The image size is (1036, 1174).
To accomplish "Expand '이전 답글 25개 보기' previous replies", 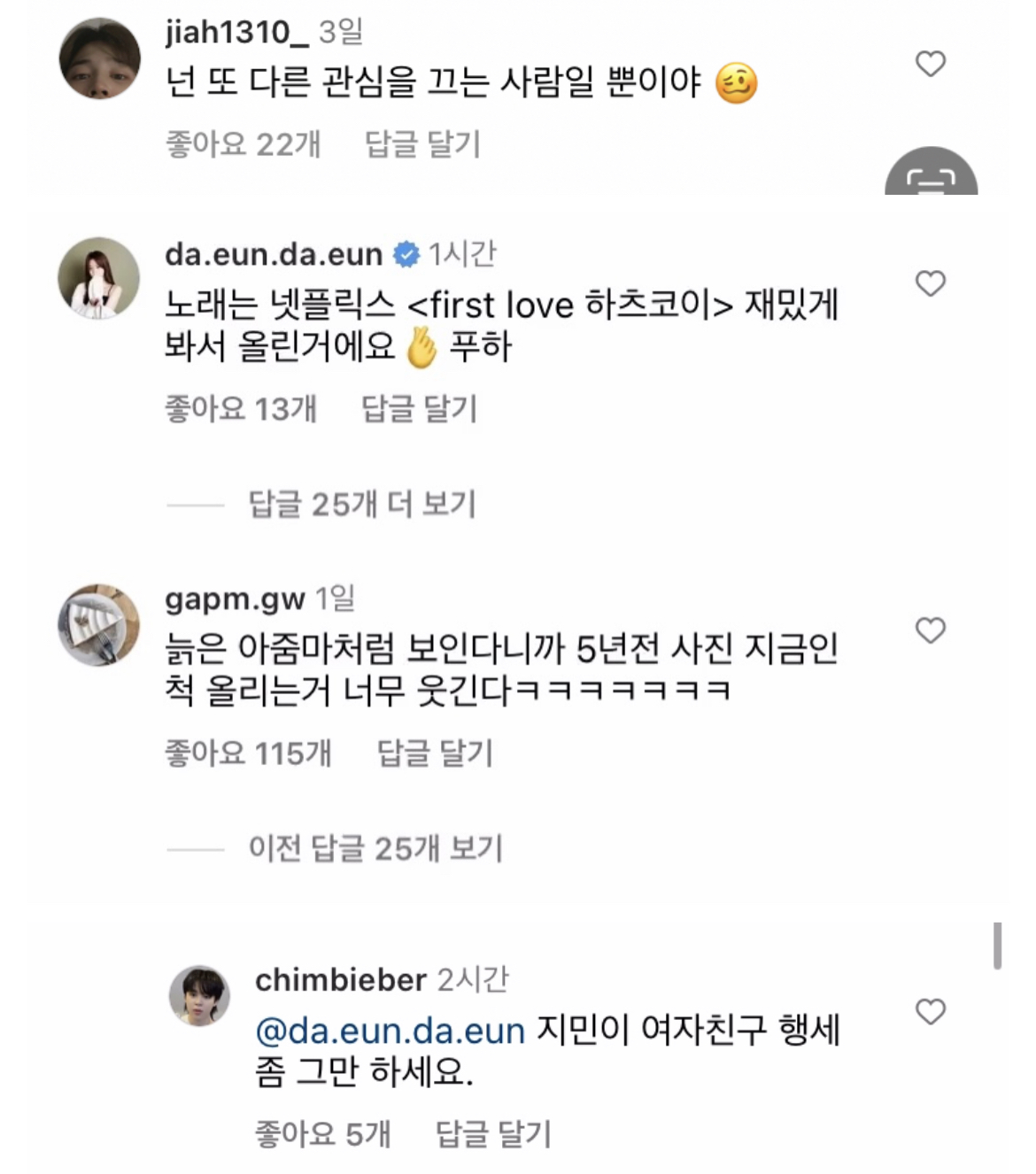I will click(x=375, y=848).
